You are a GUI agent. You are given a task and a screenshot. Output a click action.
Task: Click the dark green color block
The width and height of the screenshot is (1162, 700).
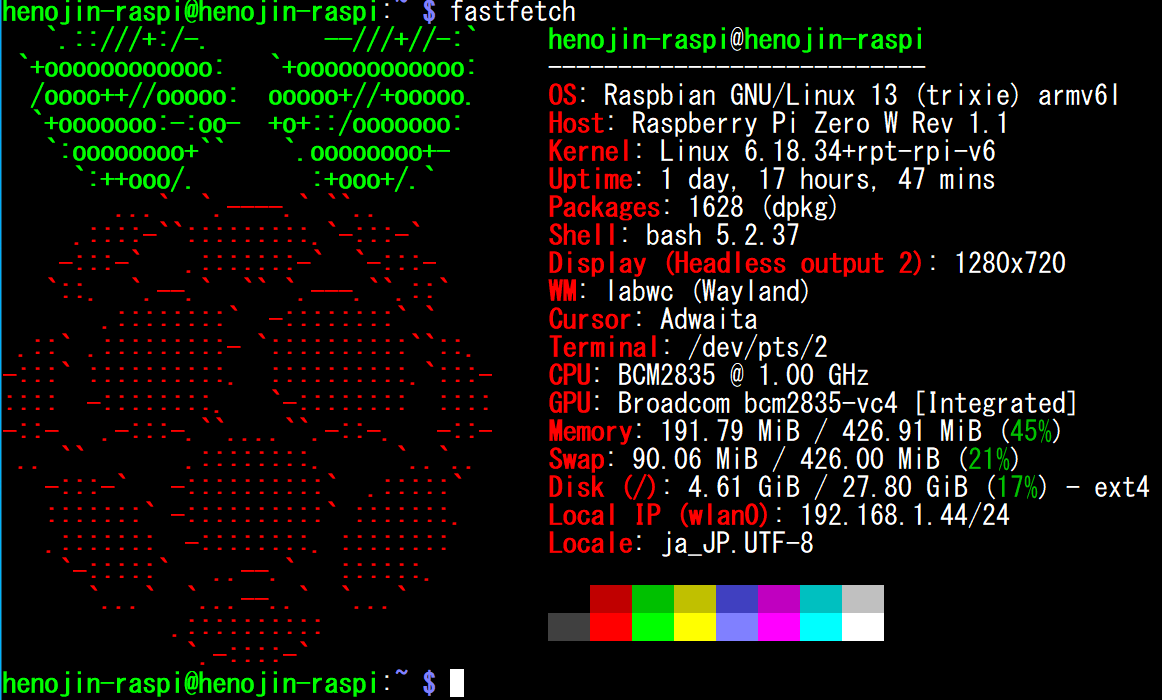tap(653, 599)
